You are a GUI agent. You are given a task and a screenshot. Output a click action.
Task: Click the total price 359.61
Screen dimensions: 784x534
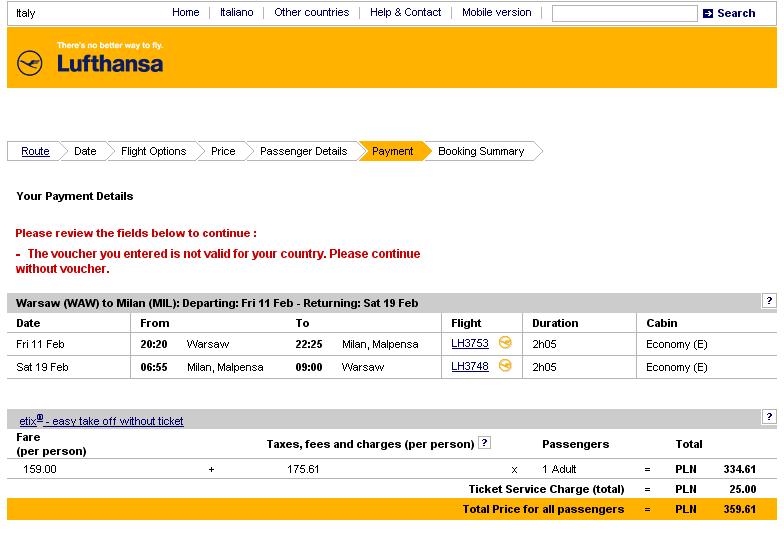[740, 509]
